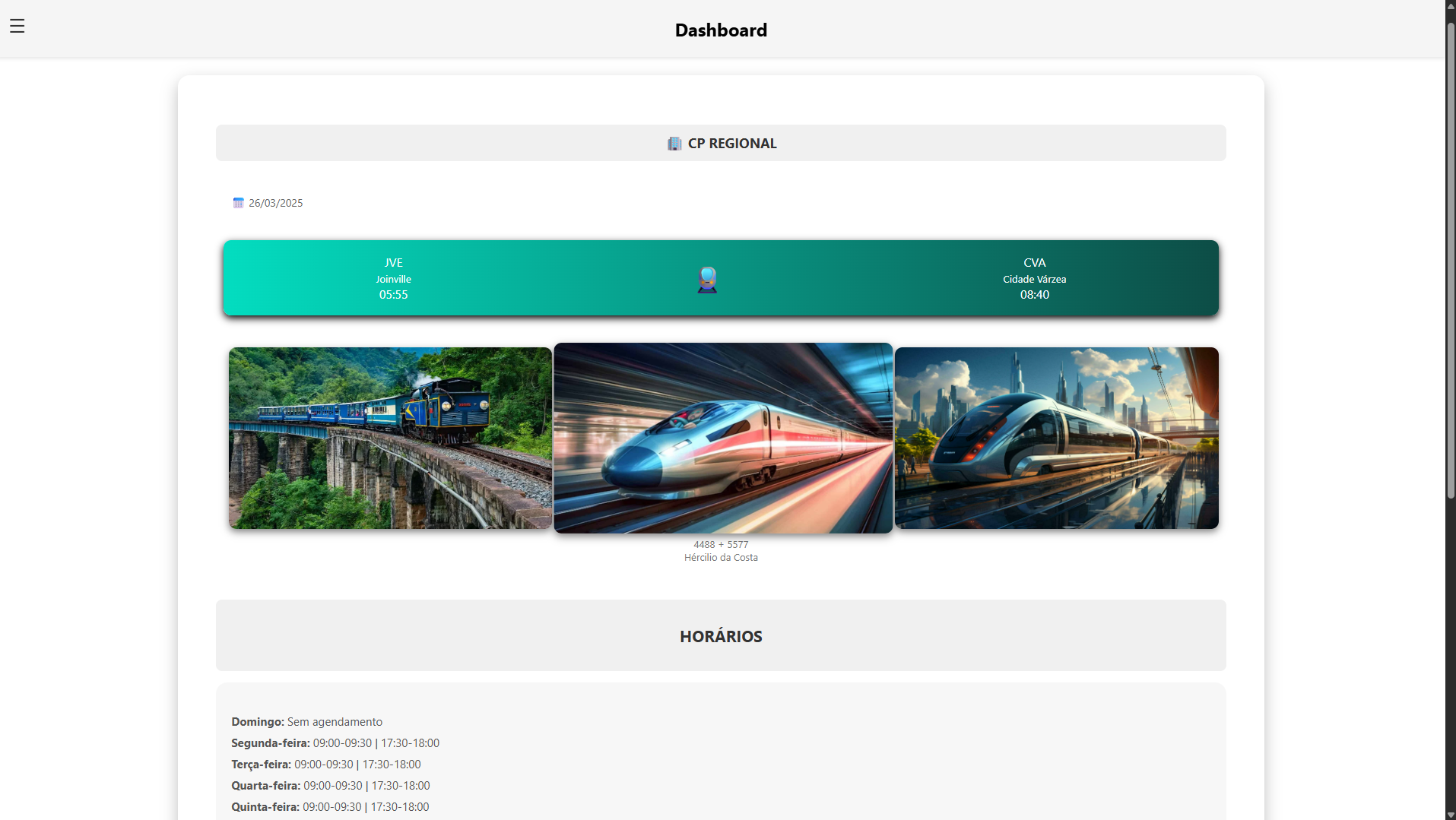
Task: Click the Domingo schedule row
Action: (306, 722)
